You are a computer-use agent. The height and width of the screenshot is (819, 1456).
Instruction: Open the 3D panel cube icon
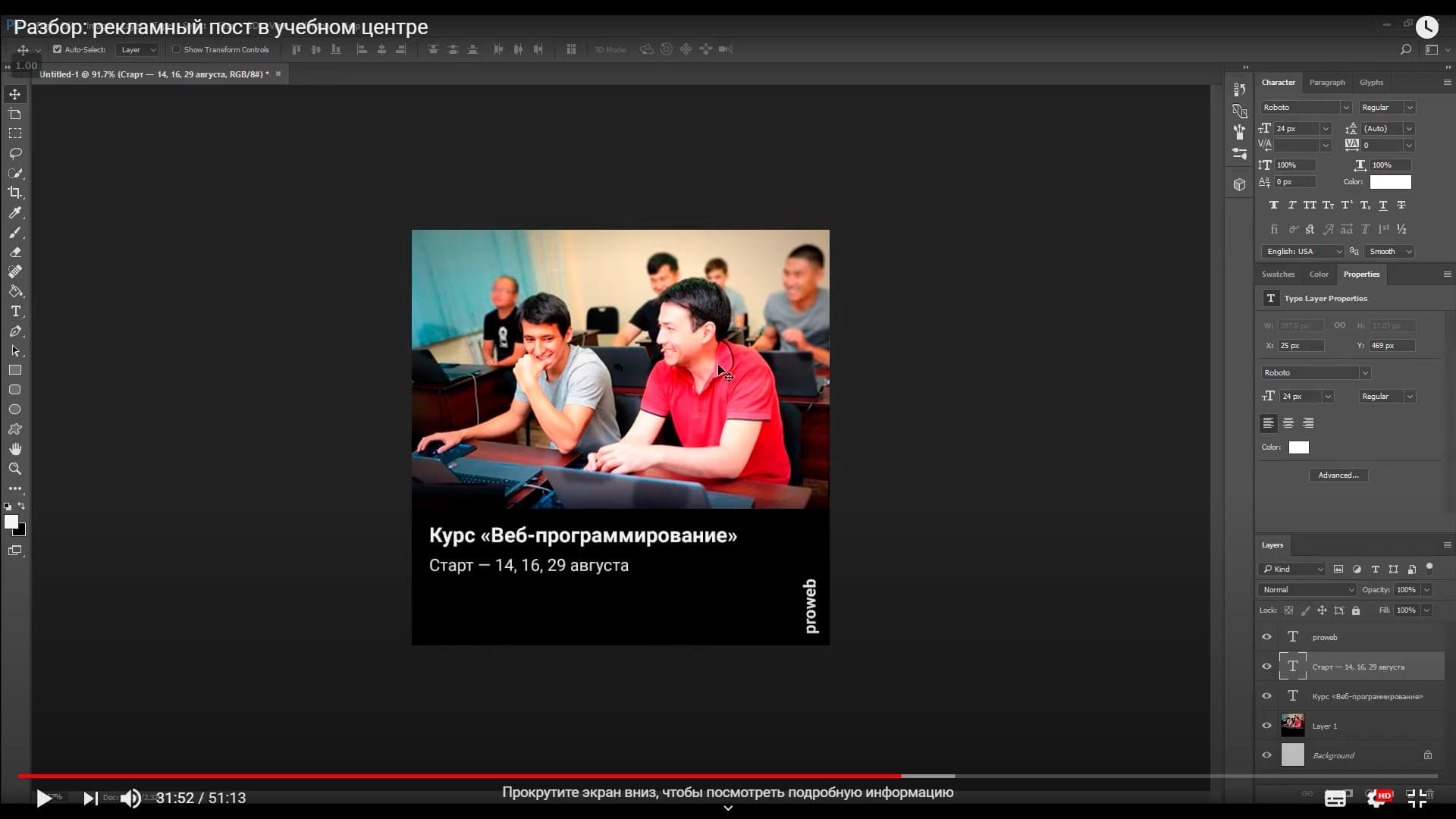[1240, 184]
